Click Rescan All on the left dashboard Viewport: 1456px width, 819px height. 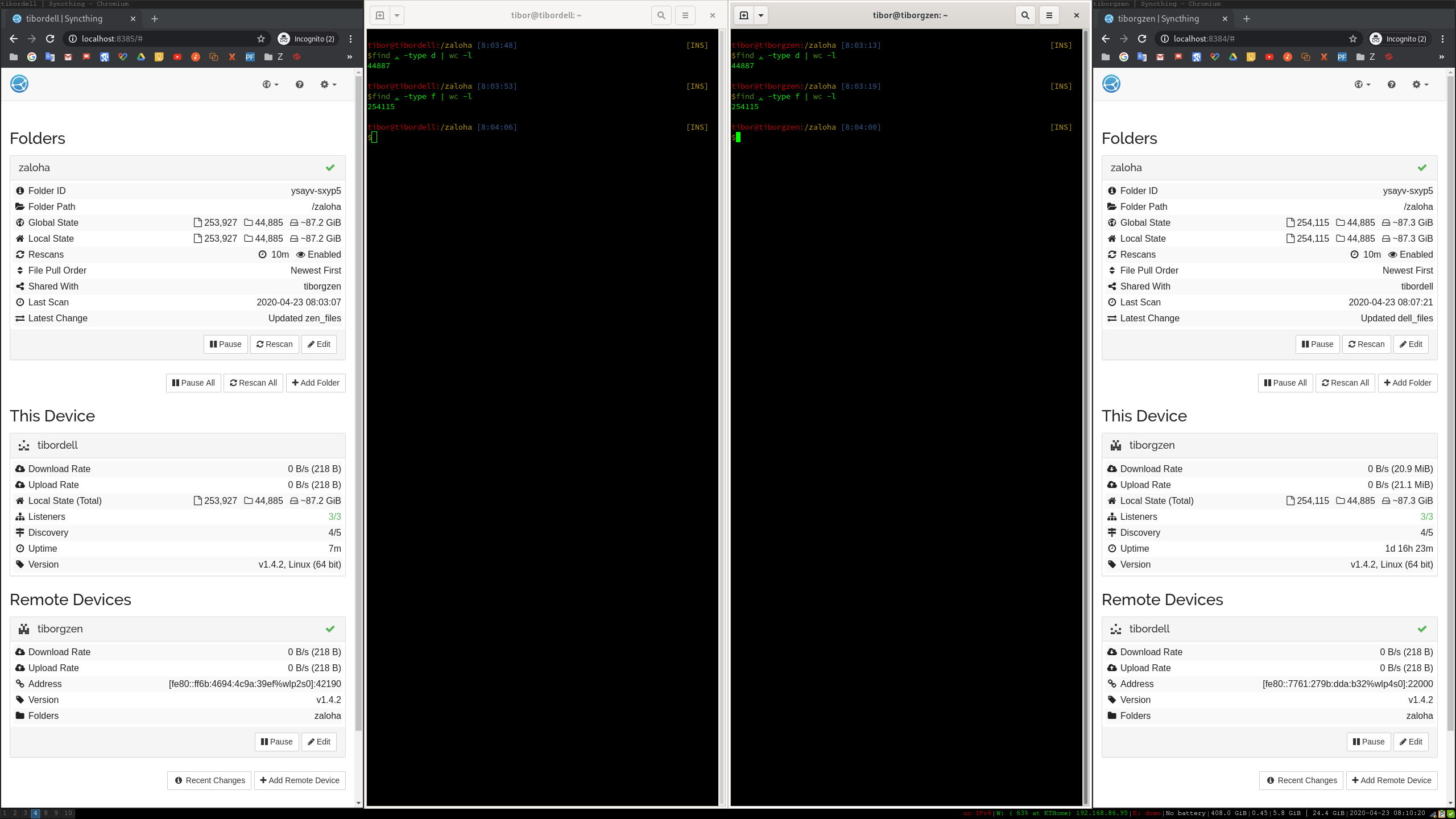[x=253, y=383]
